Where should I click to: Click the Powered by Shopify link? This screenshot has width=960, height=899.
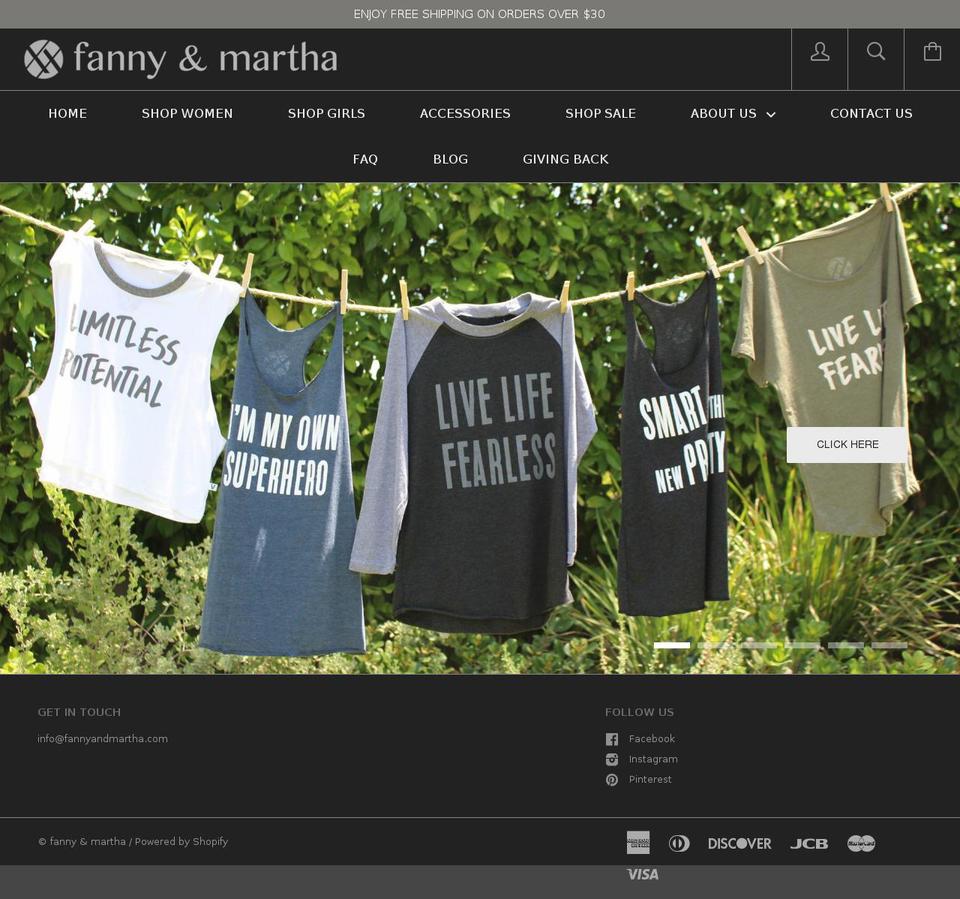coord(181,841)
